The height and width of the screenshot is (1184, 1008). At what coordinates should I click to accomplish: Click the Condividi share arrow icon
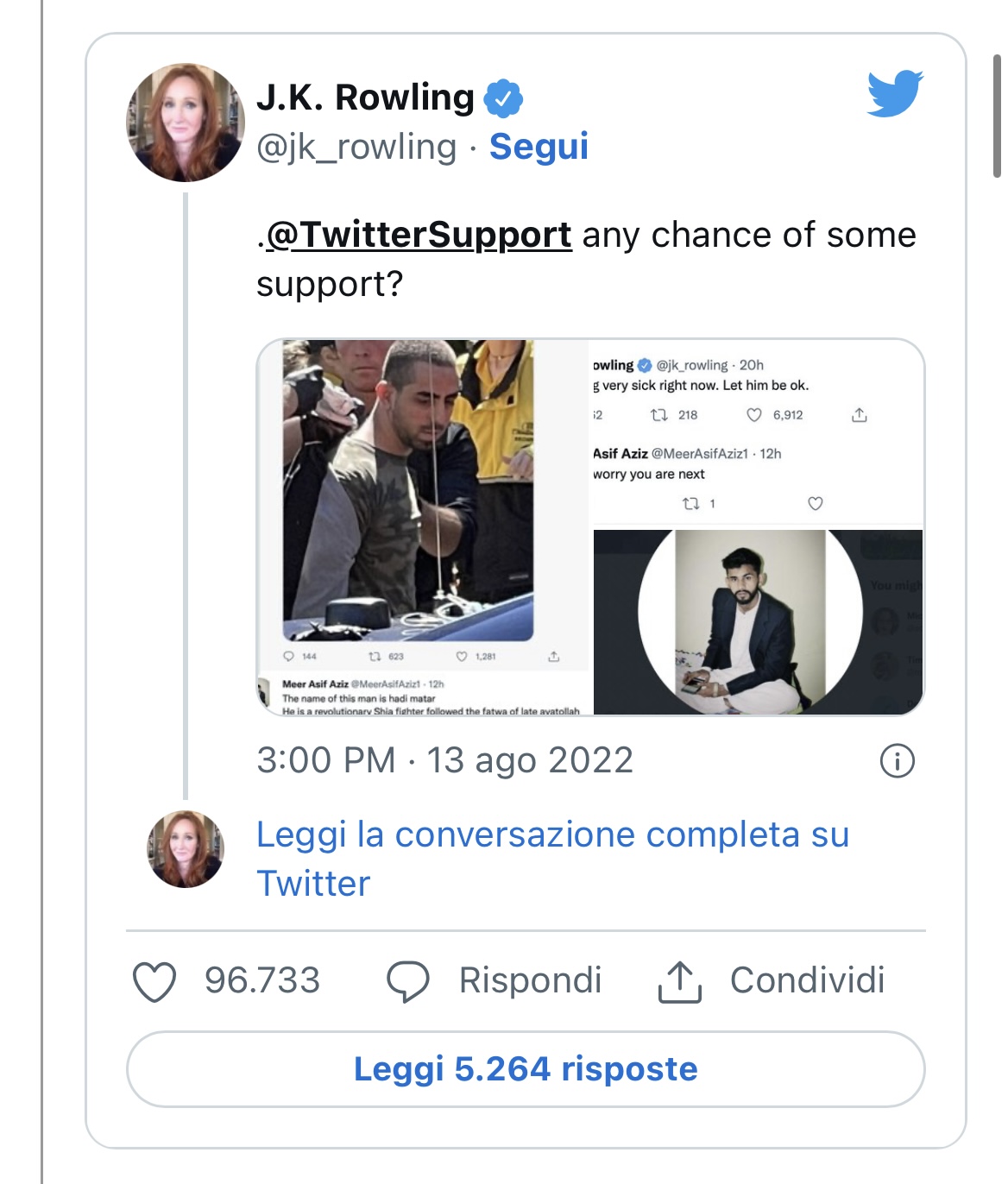click(x=680, y=981)
